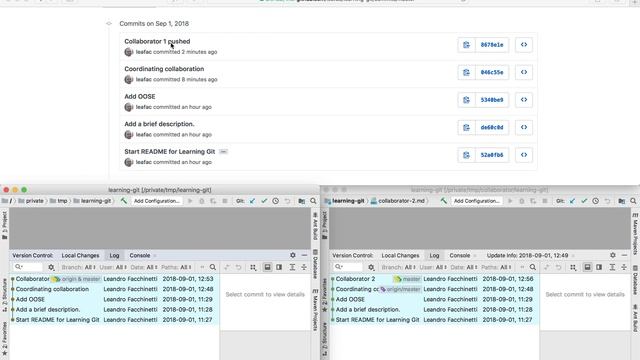This screenshot has width=640, height=360.
Task: Select 12:53 Collaborator commit row in /private/tmp/learning-git window
Action: coord(114,279)
